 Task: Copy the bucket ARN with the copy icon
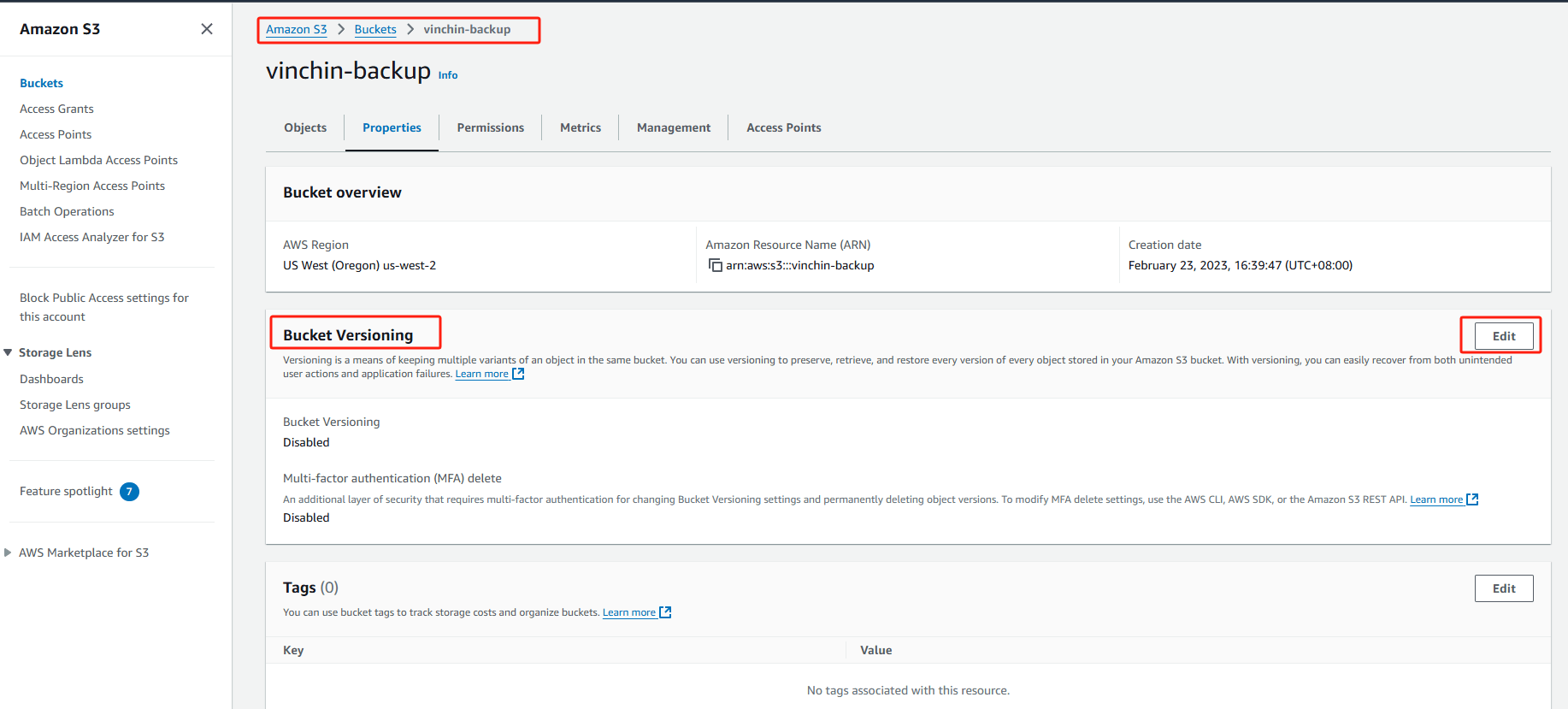tap(716, 265)
